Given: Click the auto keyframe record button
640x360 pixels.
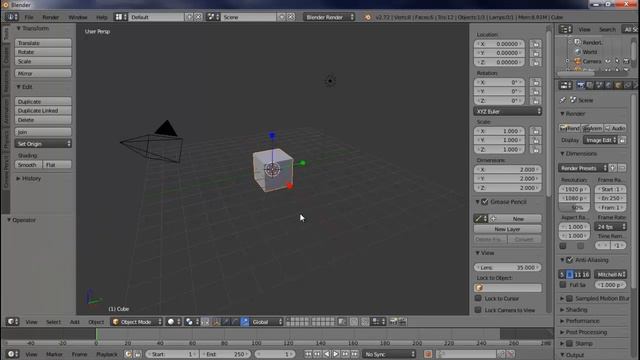Looking at the screenshot, I should click(x=428, y=354).
